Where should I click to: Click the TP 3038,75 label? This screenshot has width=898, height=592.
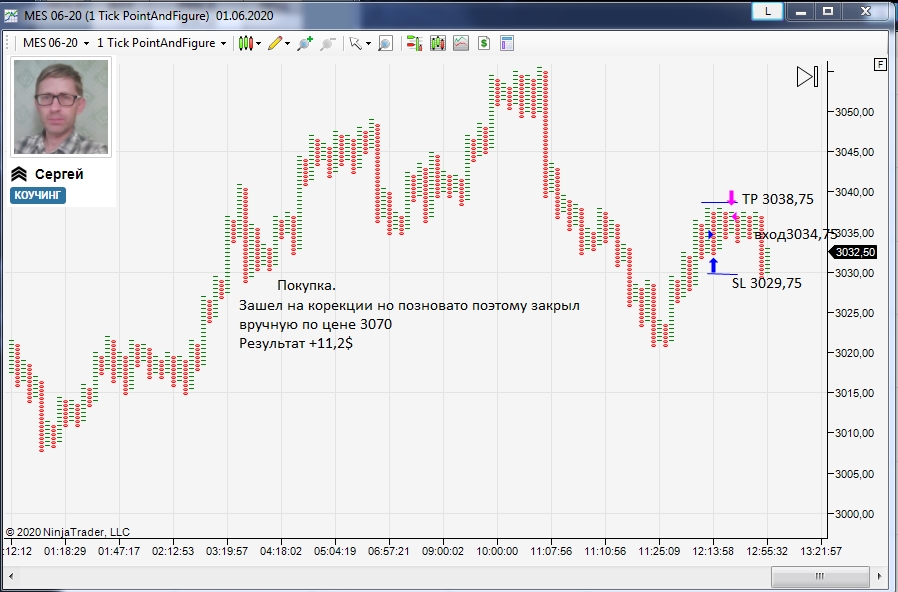click(x=778, y=199)
